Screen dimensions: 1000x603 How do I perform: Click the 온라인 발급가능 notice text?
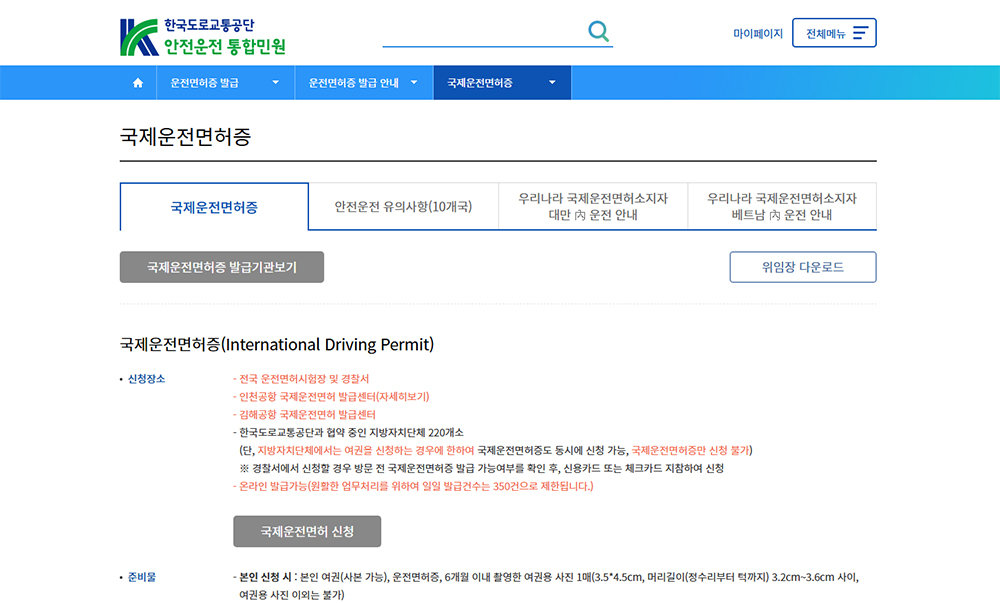pyautogui.click(x=412, y=486)
